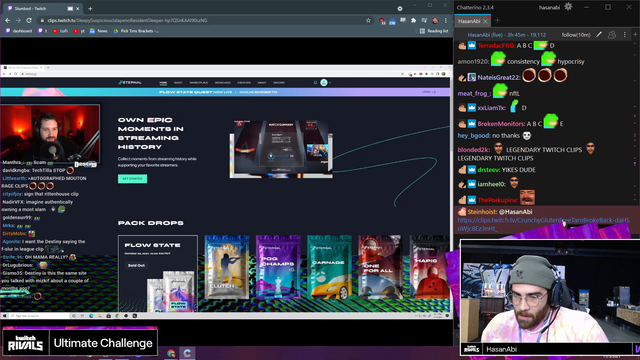Close the Slumlord - Twitch tab
Viewport: 640px width, 360px height.
pyautogui.click(x=78, y=9)
